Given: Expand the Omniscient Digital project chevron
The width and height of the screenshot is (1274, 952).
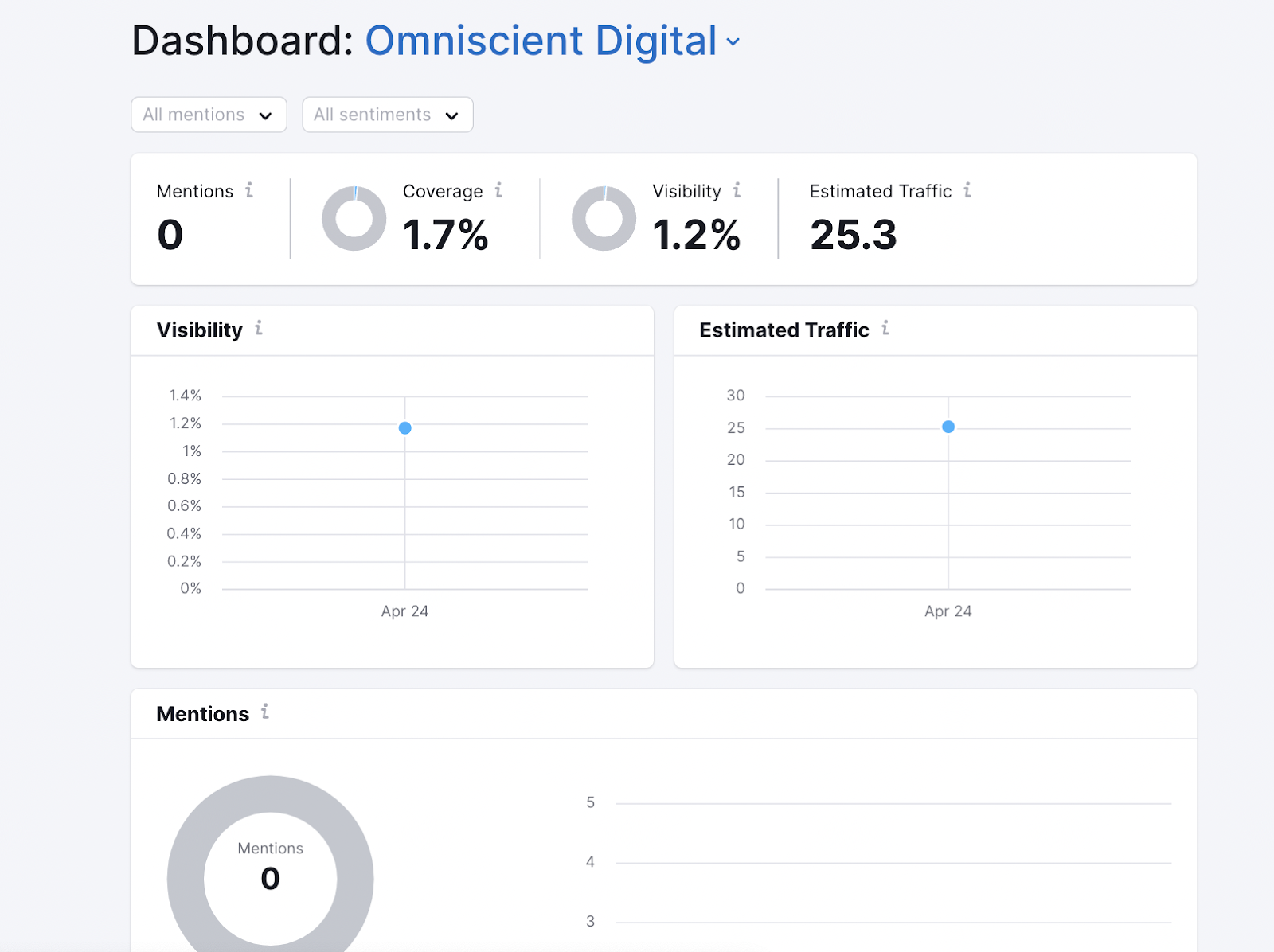Looking at the screenshot, I should [733, 42].
